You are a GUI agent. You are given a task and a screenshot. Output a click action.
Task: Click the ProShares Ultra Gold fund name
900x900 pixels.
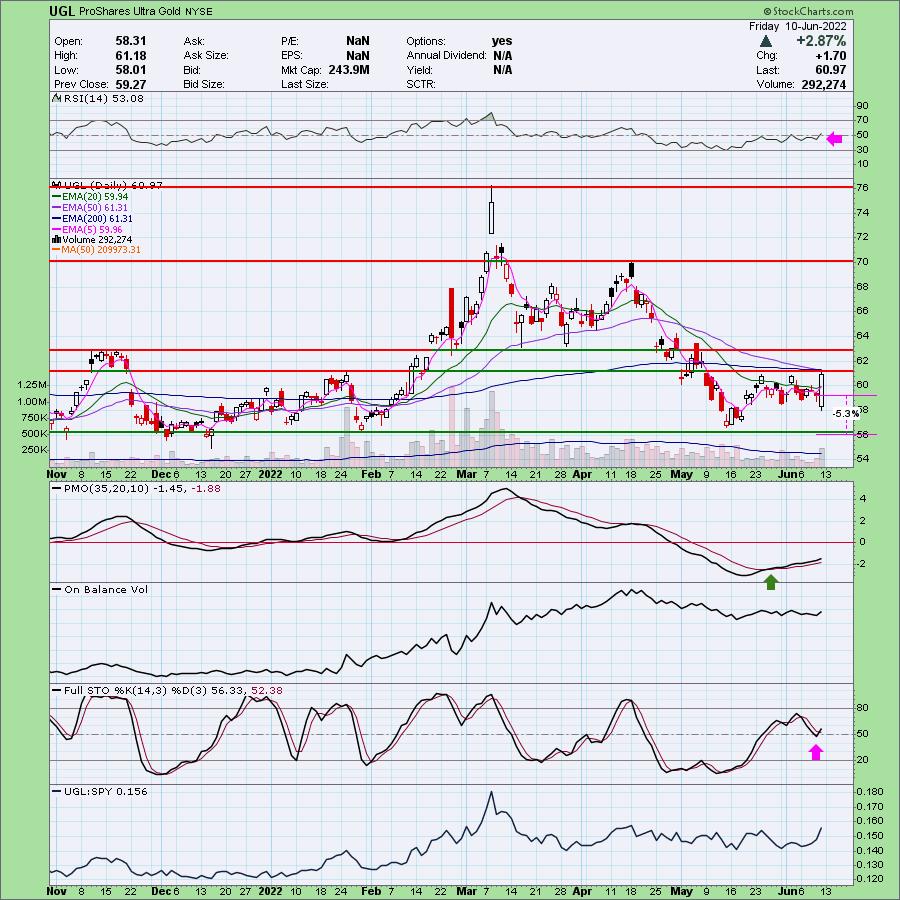129,11
